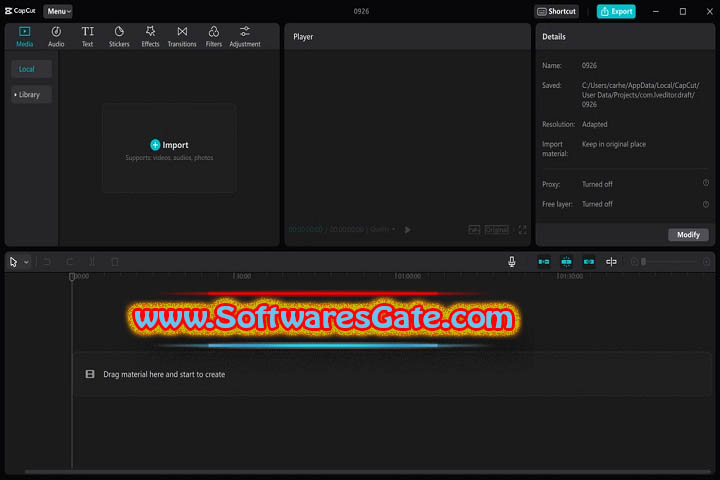This screenshot has width=720, height=480.
Task: Zoom in the timeline
Action: coord(706,262)
